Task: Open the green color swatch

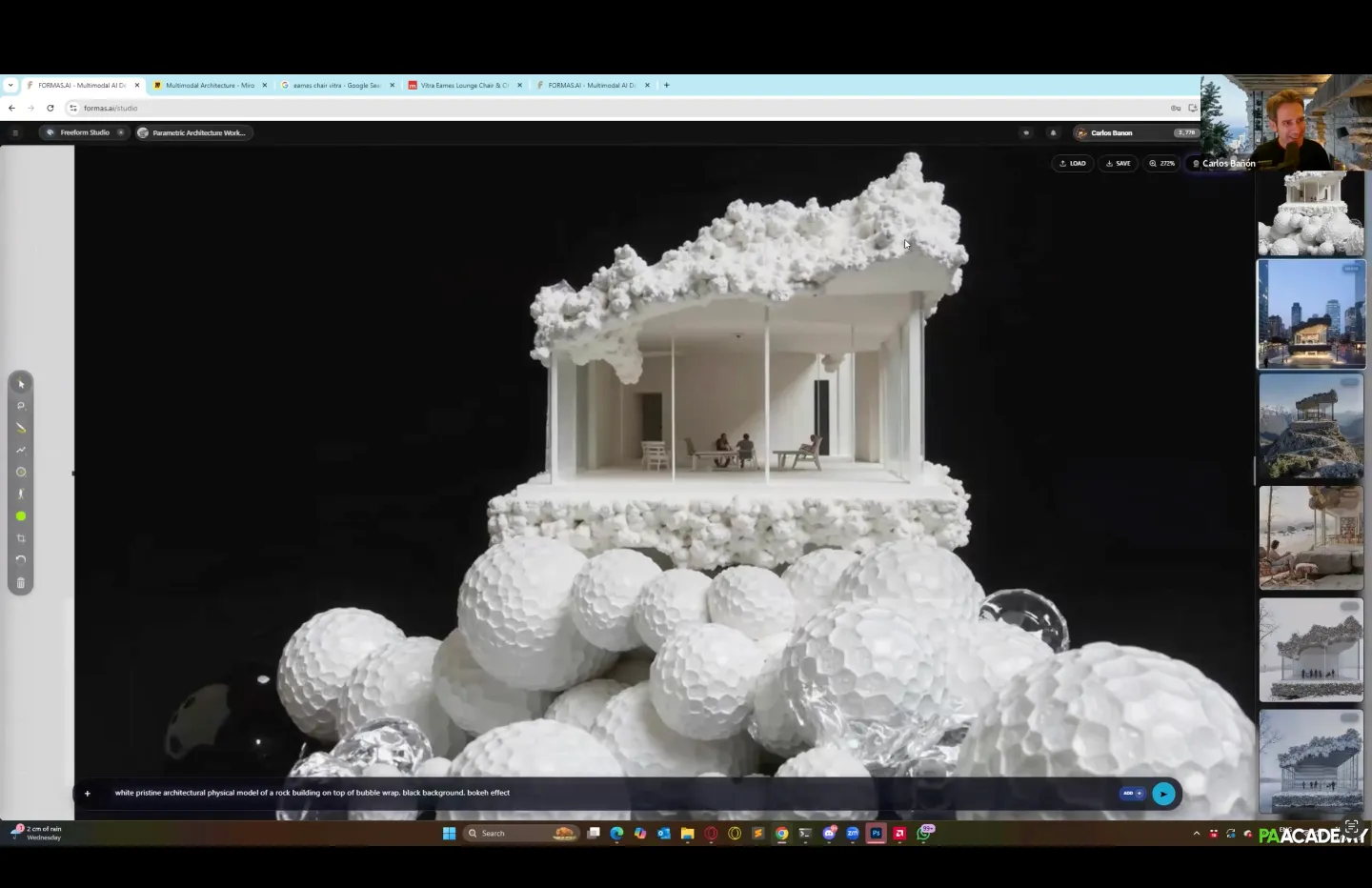Action: [21, 516]
